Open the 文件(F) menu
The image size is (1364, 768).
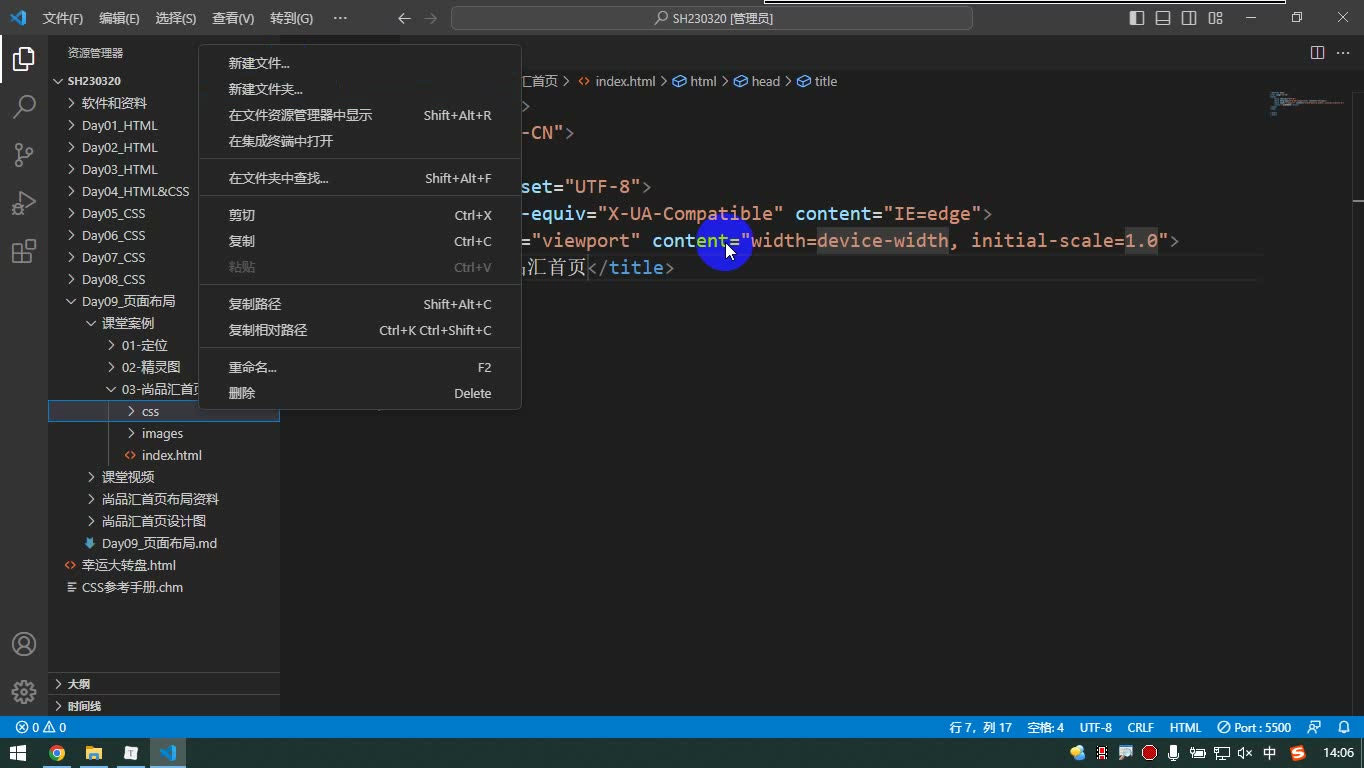63,18
